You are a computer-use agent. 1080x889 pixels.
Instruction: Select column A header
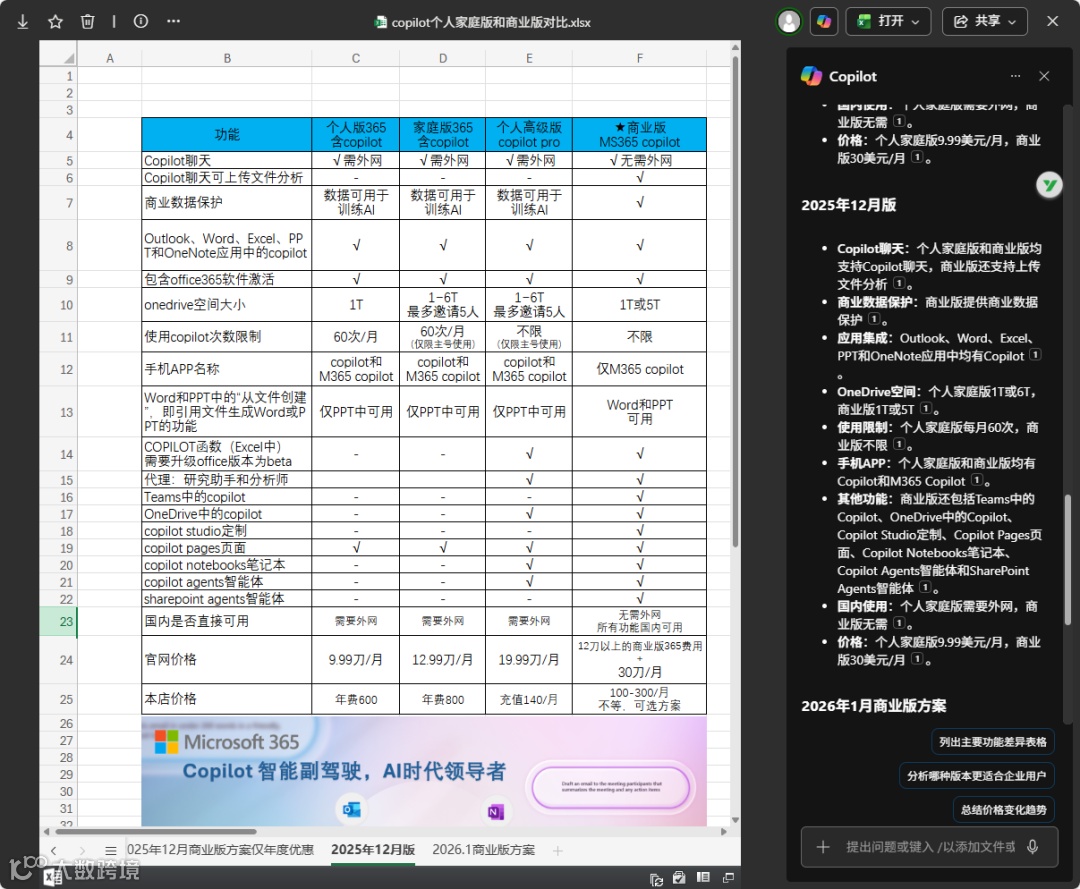tap(110, 59)
